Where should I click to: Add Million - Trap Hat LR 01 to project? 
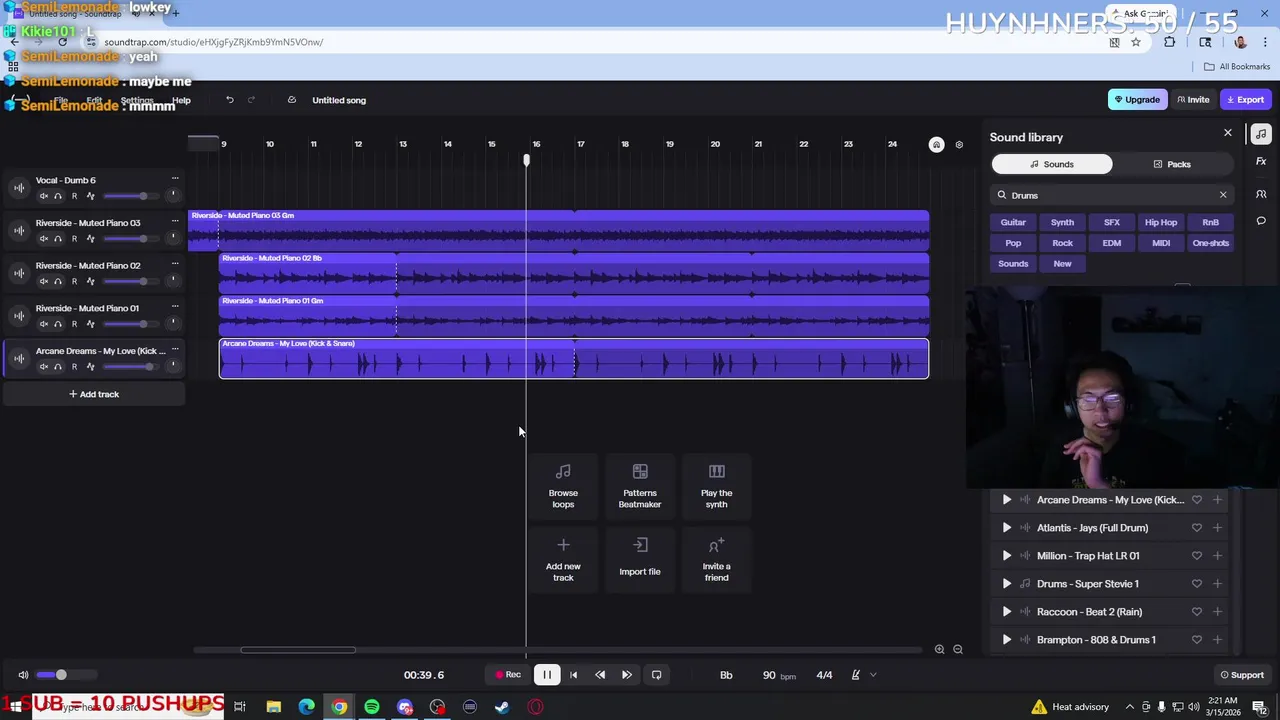pyautogui.click(x=1217, y=556)
